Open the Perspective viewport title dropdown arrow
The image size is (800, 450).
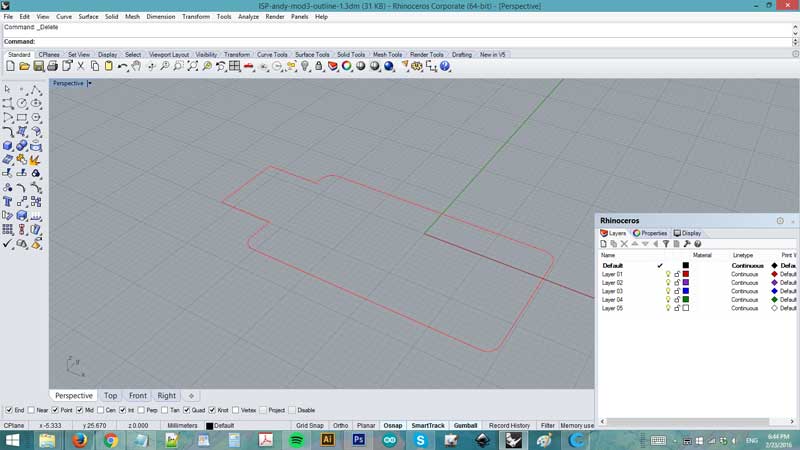[x=89, y=83]
